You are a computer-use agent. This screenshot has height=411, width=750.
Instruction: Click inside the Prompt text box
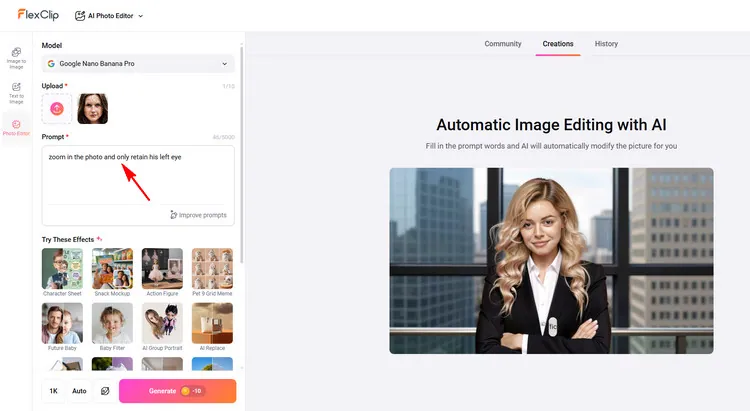point(138,175)
